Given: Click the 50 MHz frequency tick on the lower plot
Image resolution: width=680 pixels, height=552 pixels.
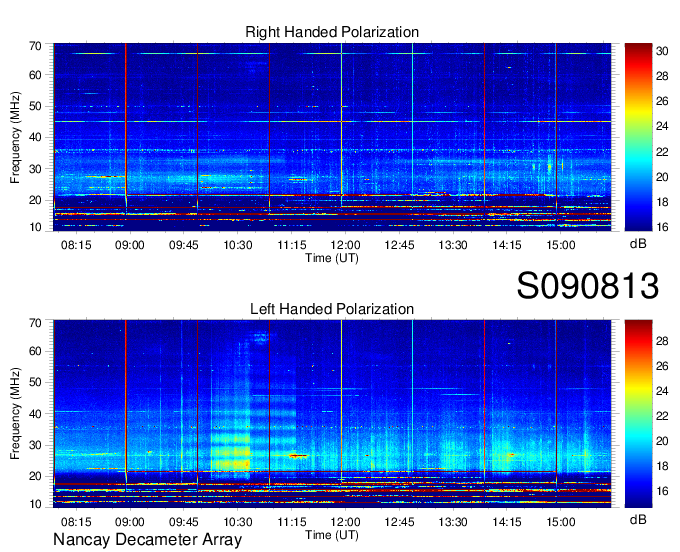Looking at the screenshot, I should point(35,382).
